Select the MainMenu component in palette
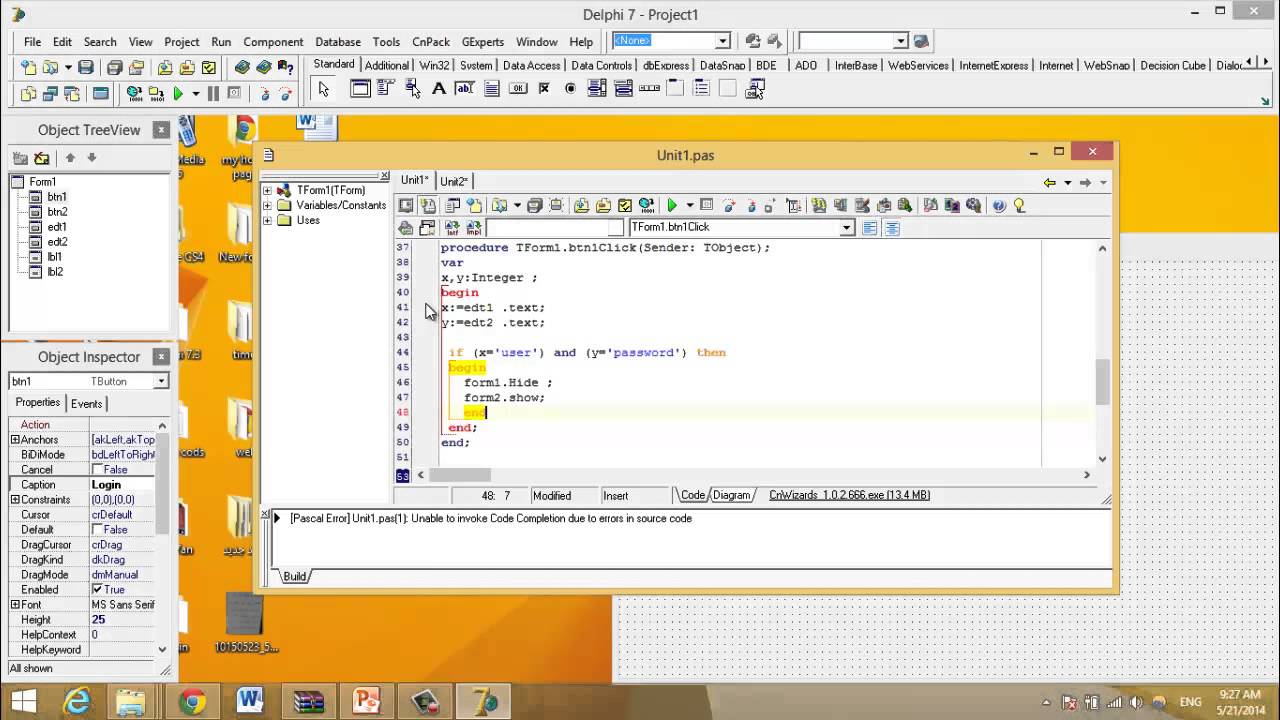Screen dimensions: 1280x720 pos(386,89)
